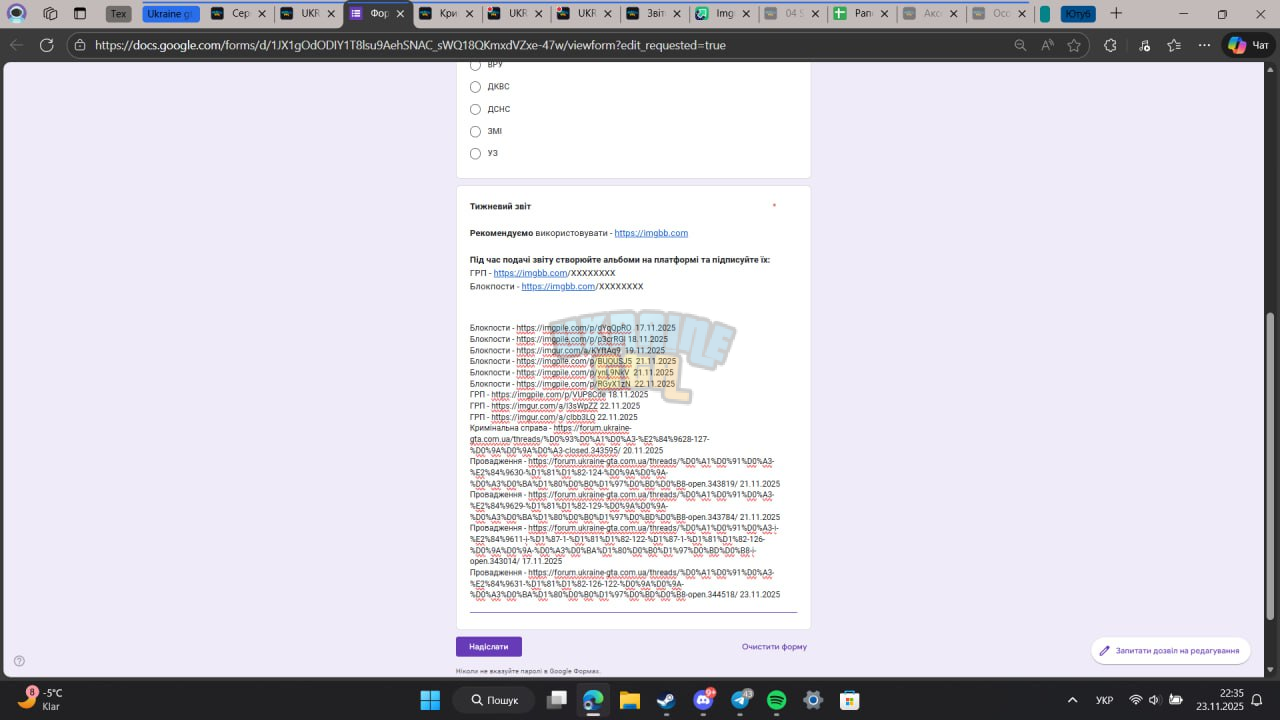Open the zoom magnifier in address bar

(1020, 45)
